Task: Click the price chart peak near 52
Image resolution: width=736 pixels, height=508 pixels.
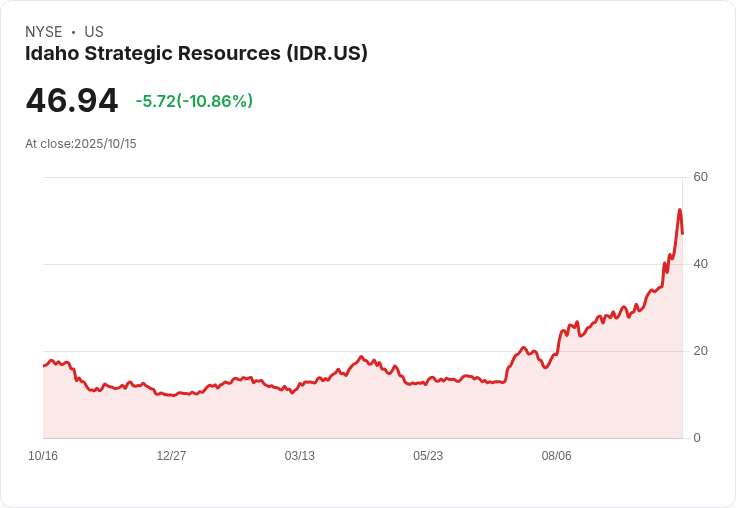Action: (x=680, y=210)
